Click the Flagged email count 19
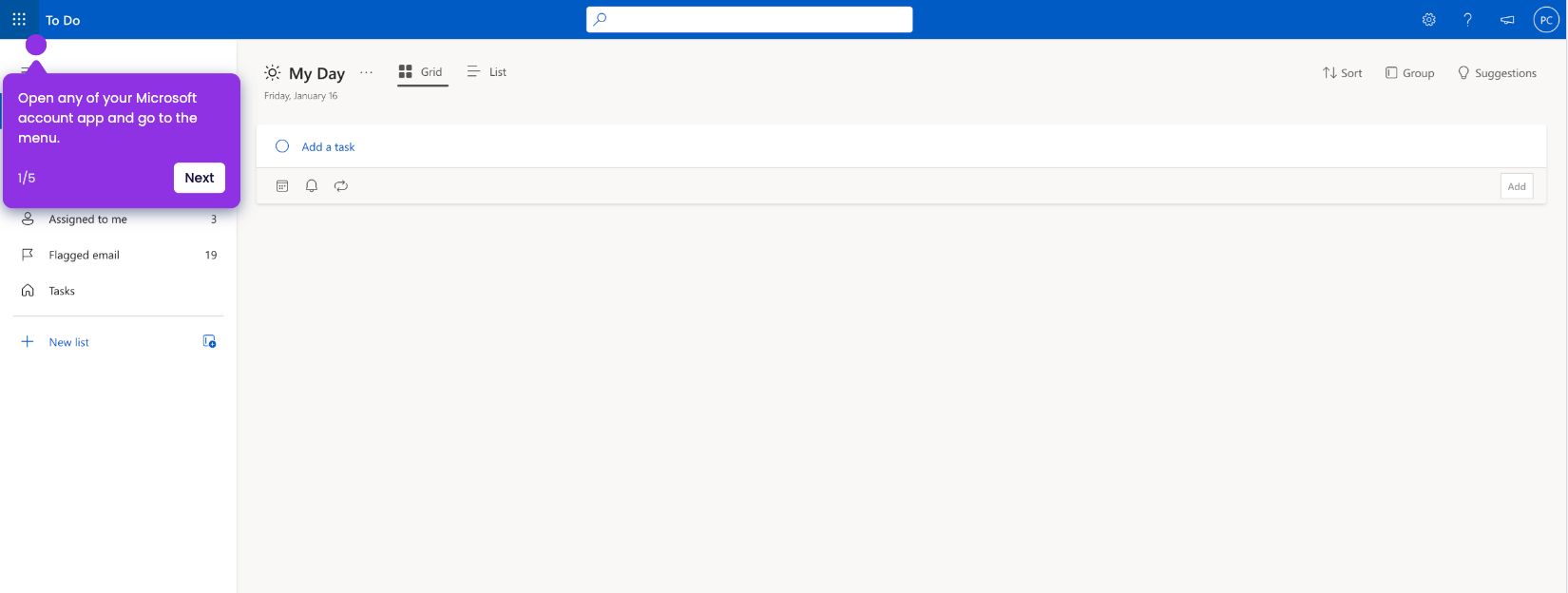Viewport: 1568px width, 593px height. tap(211, 255)
